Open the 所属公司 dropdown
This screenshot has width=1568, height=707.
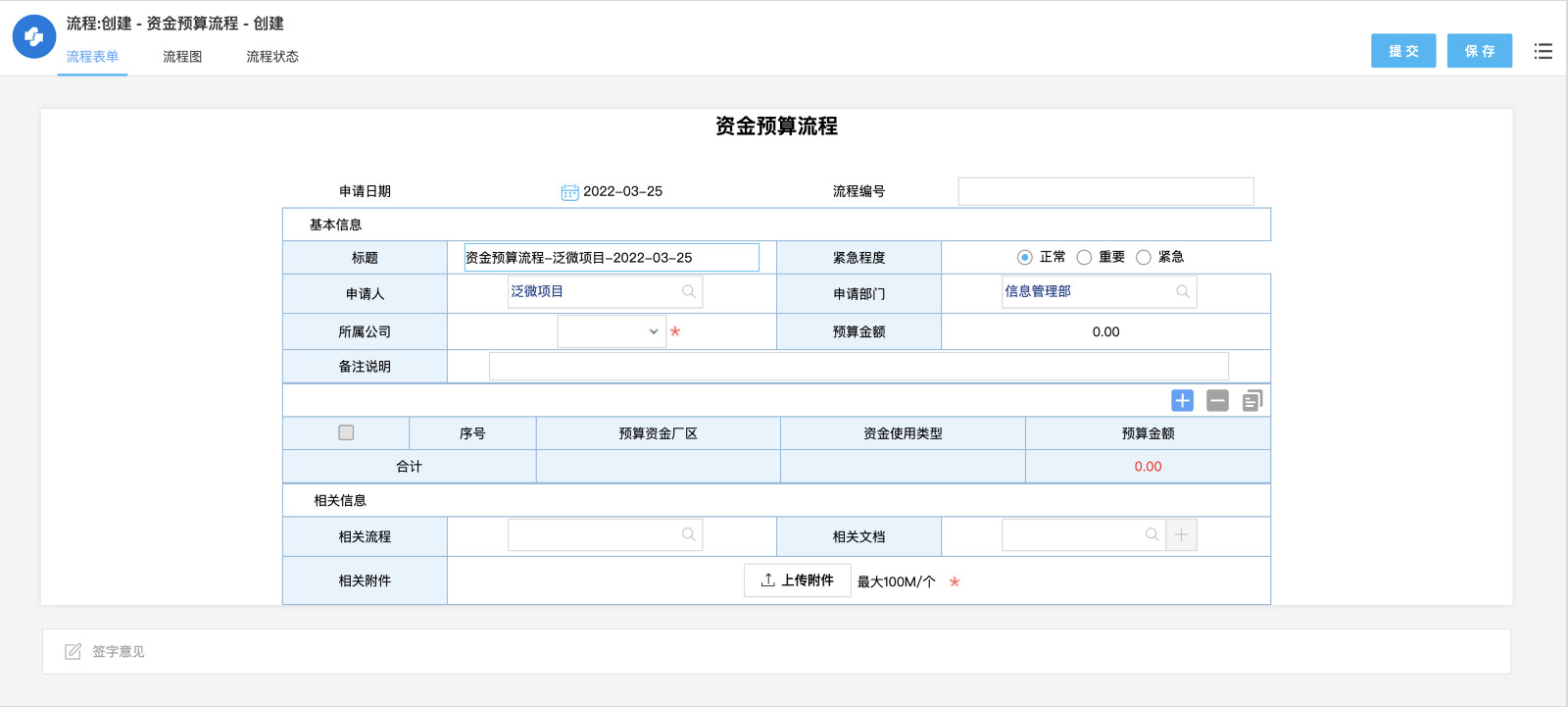click(x=612, y=331)
